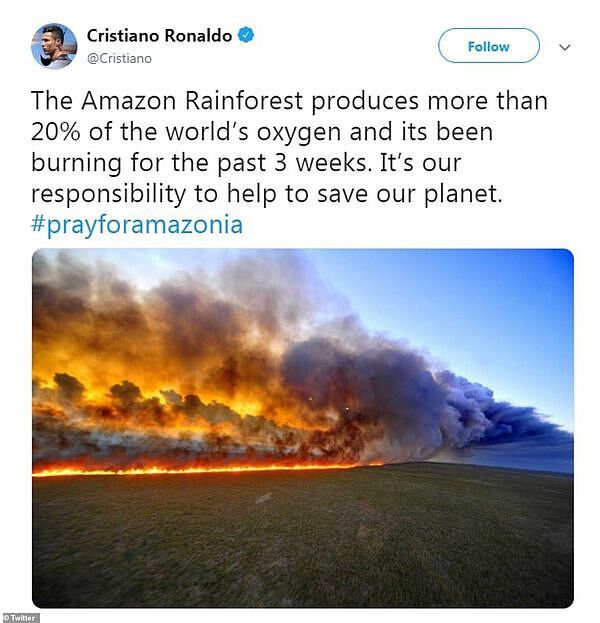This screenshot has width=600, height=623.
Task: Click the word 'Amazon' in the tweet
Action: (x=129, y=101)
